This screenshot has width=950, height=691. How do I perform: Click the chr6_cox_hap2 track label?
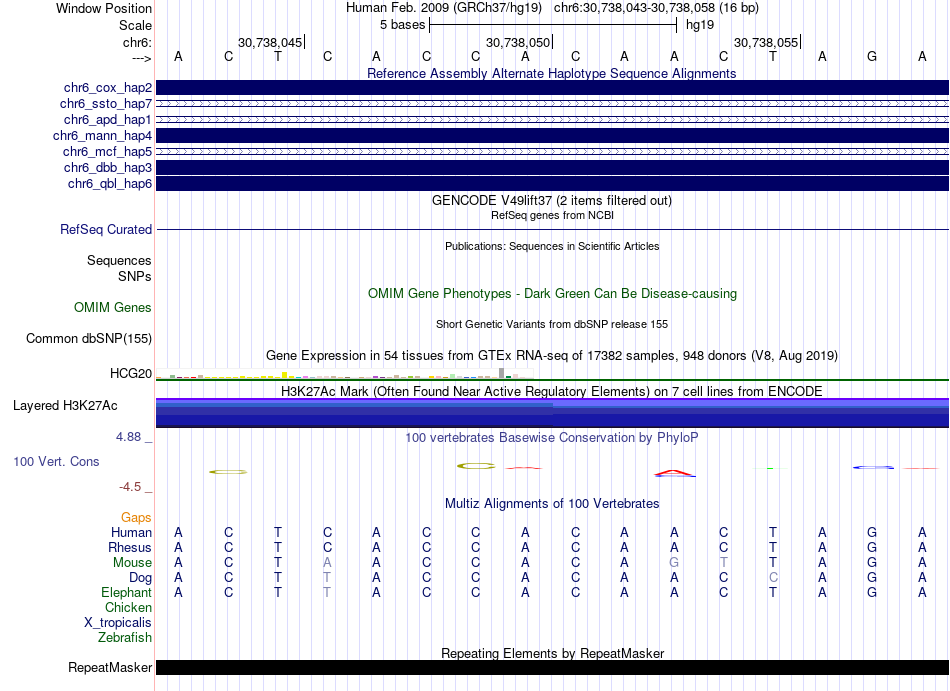[108, 88]
